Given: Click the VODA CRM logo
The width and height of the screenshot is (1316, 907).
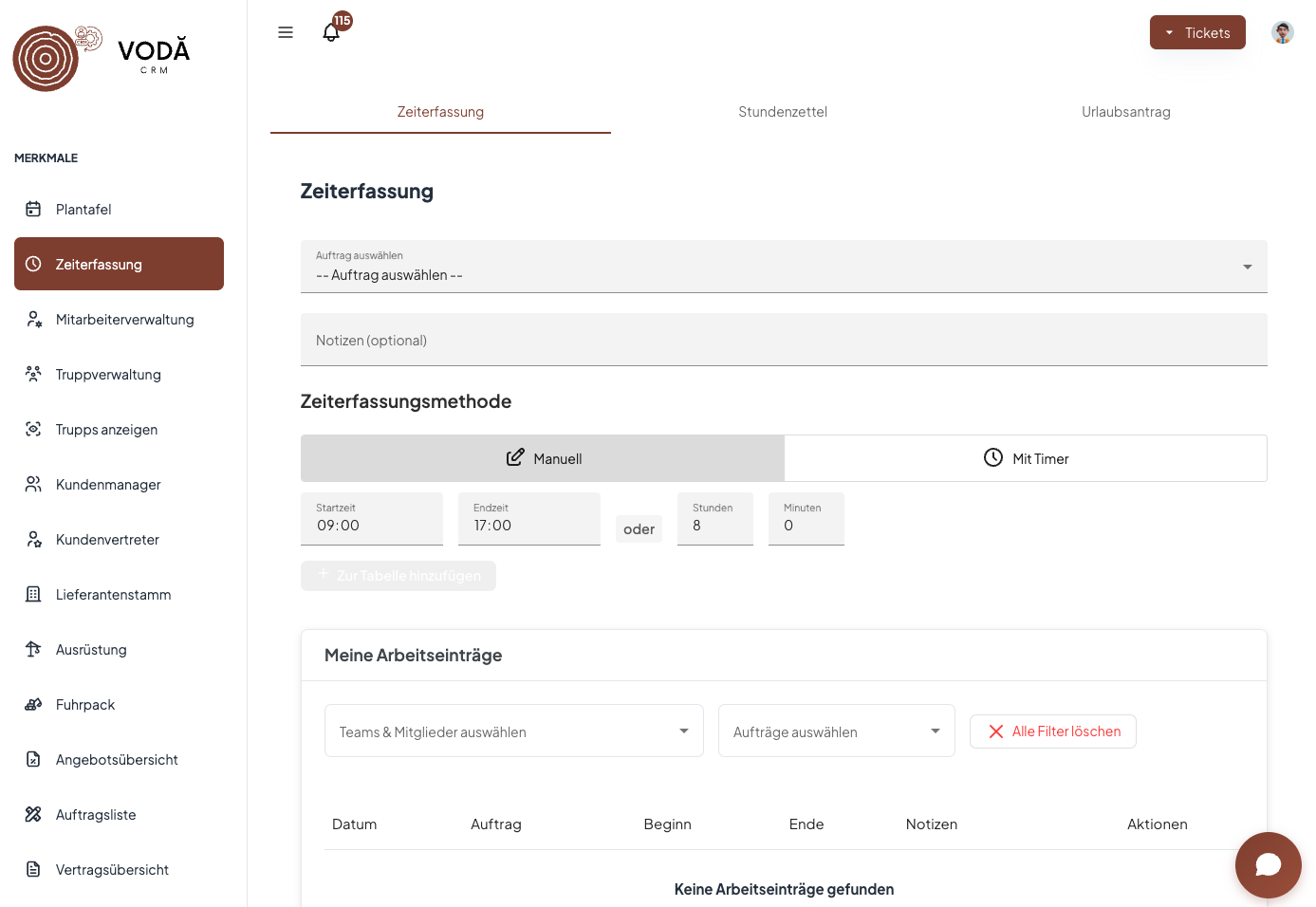Looking at the screenshot, I should click(x=102, y=58).
